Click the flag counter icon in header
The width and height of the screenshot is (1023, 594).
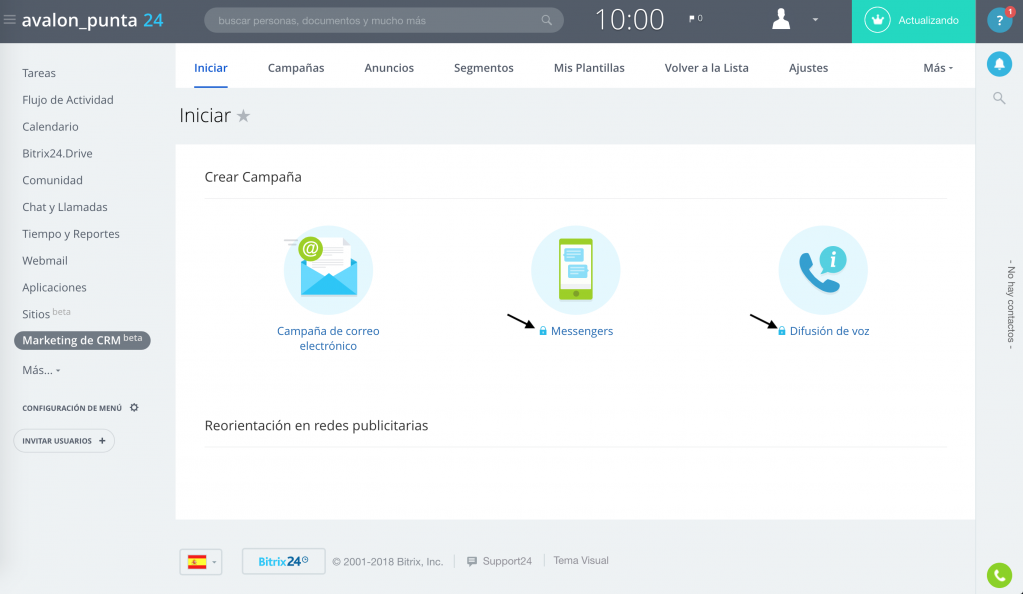click(x=695, y=19)
